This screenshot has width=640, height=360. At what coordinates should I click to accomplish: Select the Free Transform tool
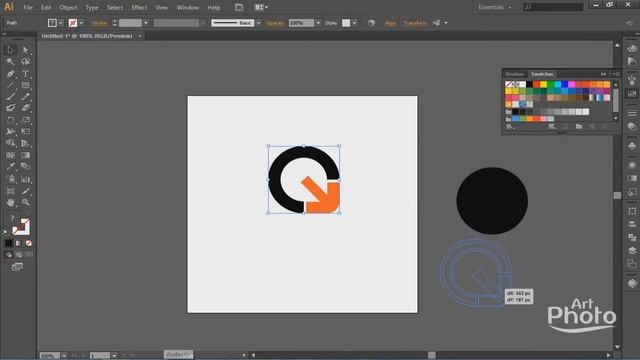click(25, 131)
